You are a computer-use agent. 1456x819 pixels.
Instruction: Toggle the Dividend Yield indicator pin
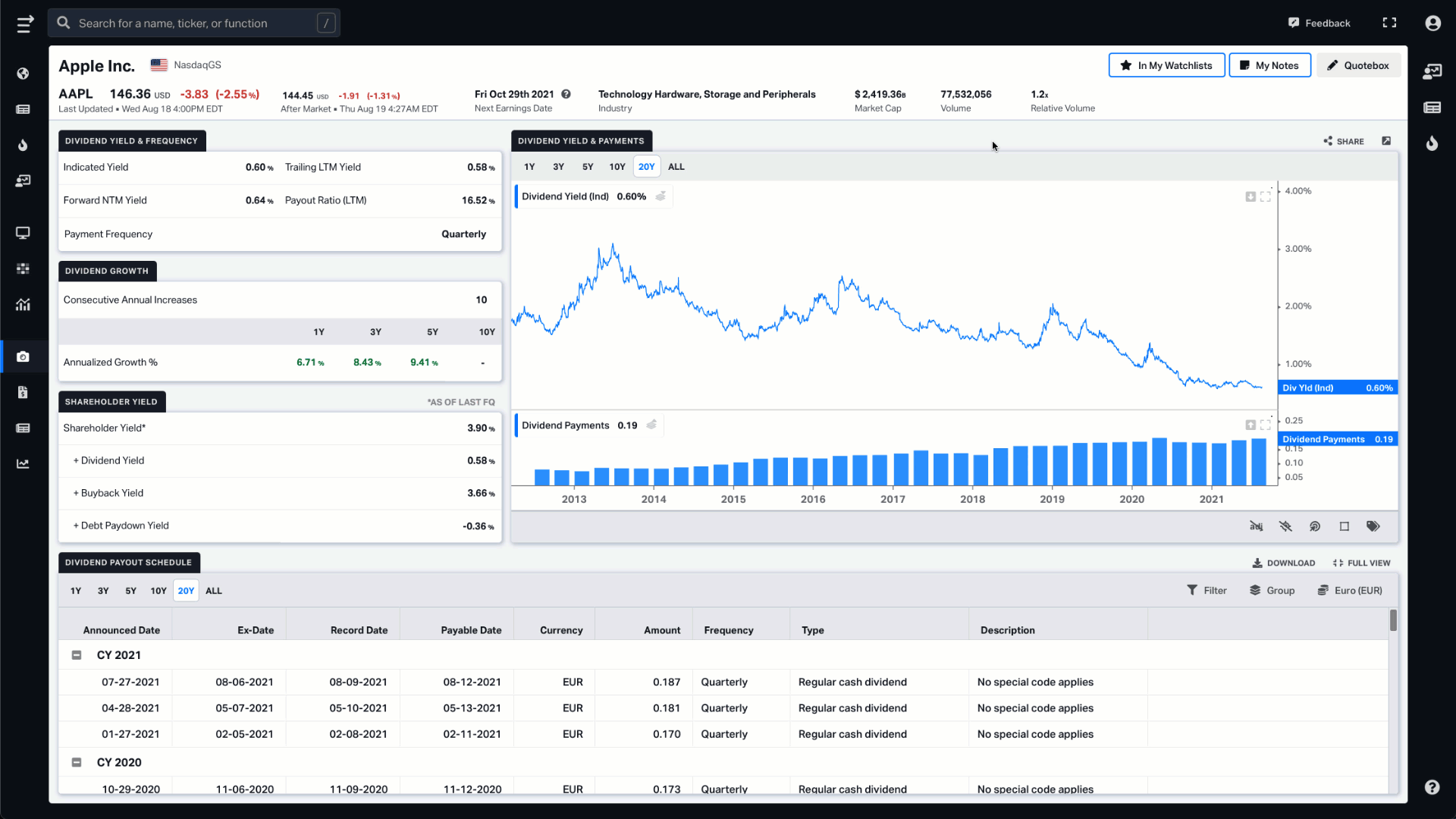[x=661, y=196]
